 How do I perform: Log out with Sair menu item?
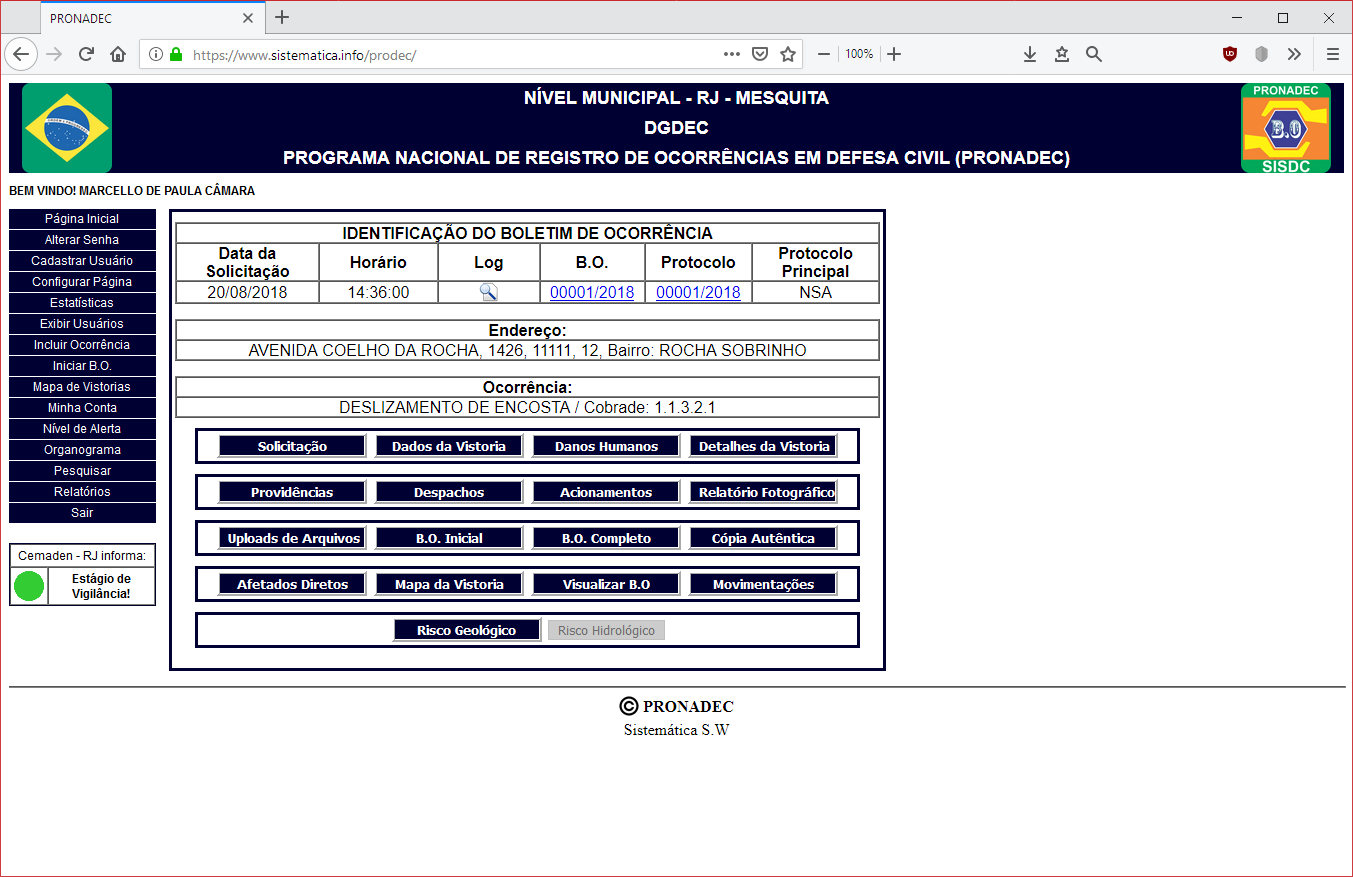[82, 513]
